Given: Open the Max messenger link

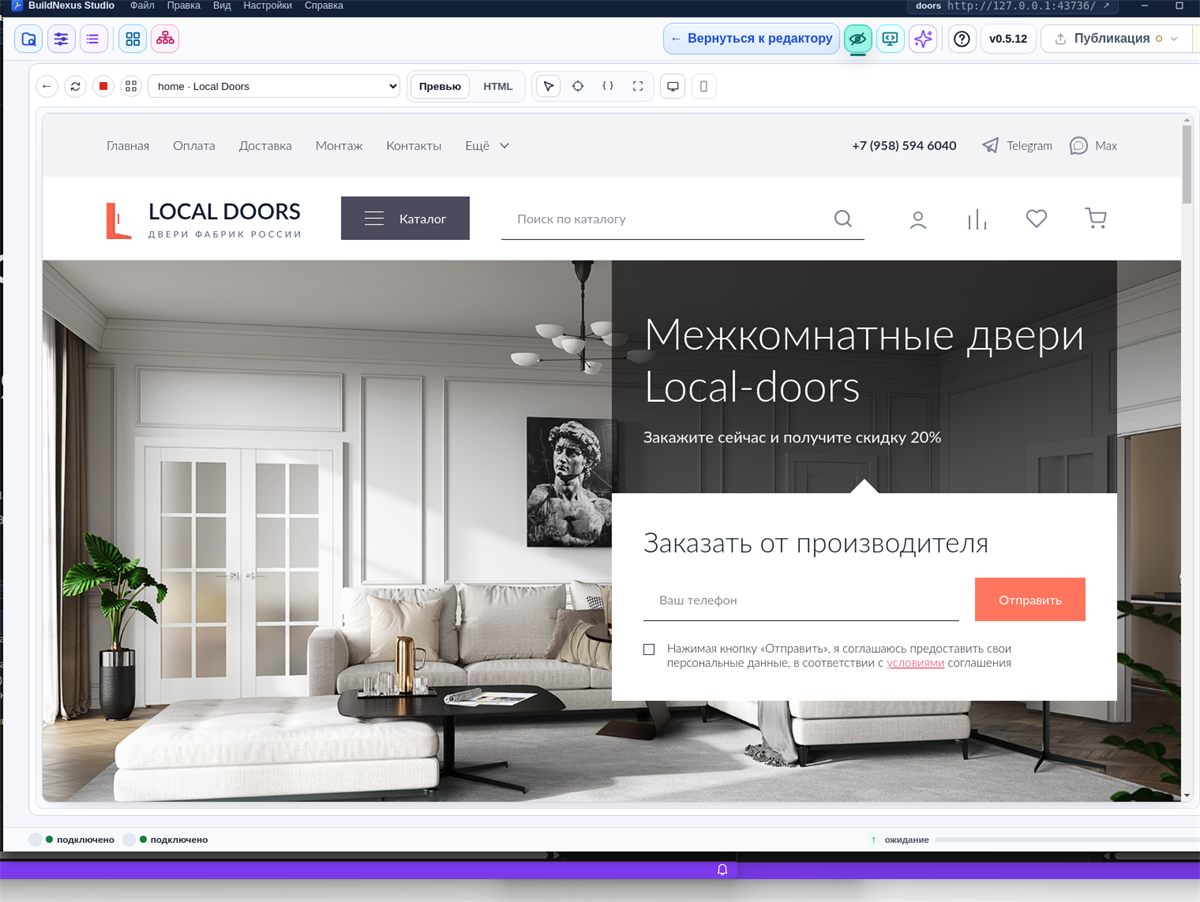Looking at the screenshot, I should click(1093, 146).
